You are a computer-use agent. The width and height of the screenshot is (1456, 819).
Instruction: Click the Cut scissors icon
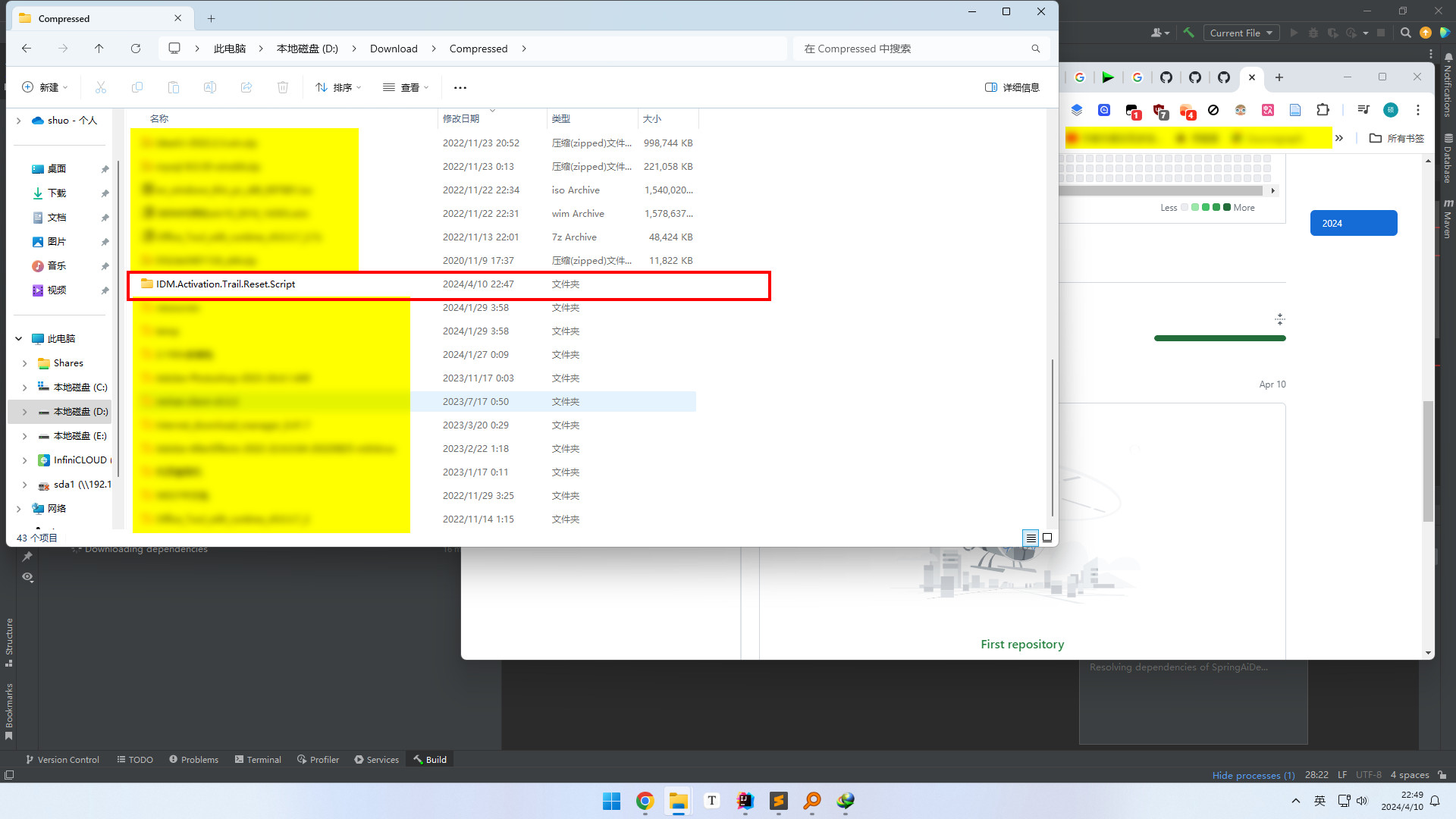click(101, 87)
